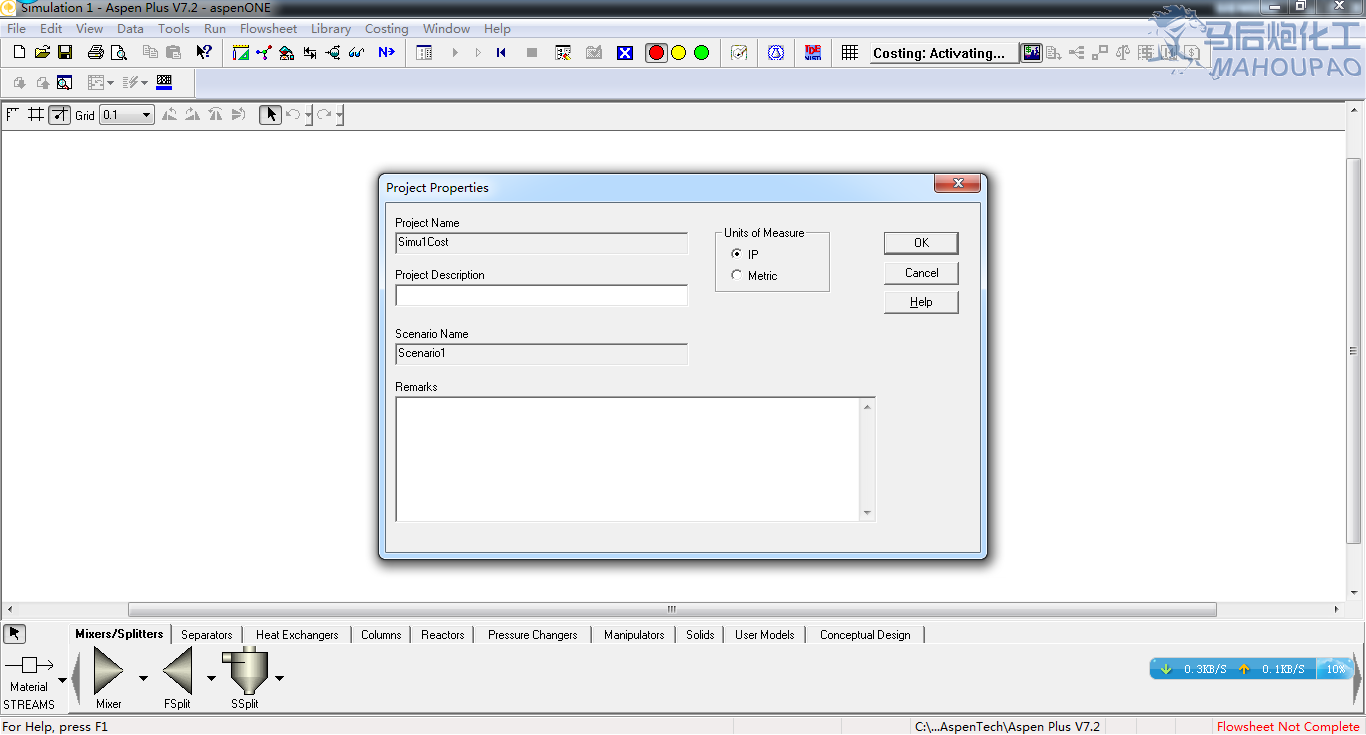
Task: Switch to the Reactors tab
Action: click(443, 634)
